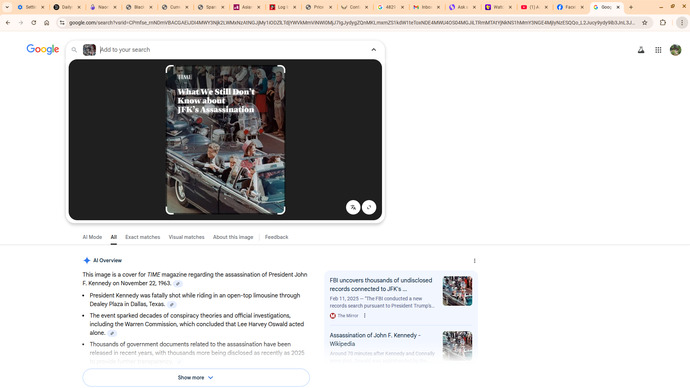
Task: Reload the current page
Action: (x=33, y=22)
